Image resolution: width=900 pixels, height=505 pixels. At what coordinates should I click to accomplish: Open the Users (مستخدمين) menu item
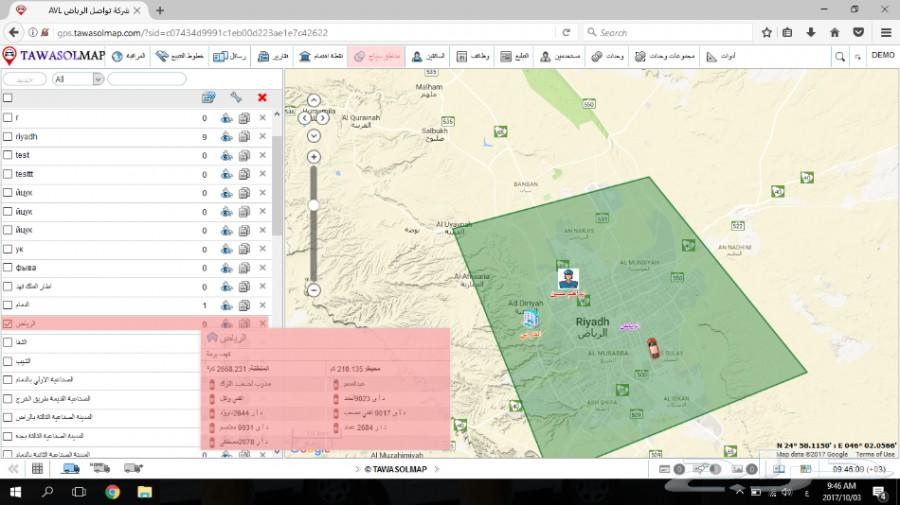point(560,56)
